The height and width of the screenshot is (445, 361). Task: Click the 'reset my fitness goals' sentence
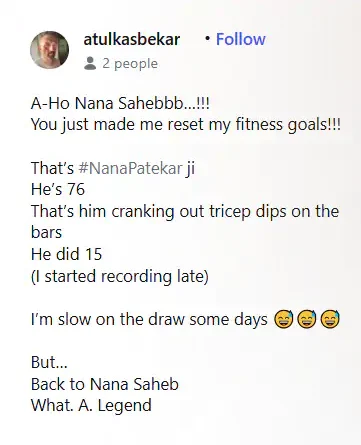[x=186, y=125]
